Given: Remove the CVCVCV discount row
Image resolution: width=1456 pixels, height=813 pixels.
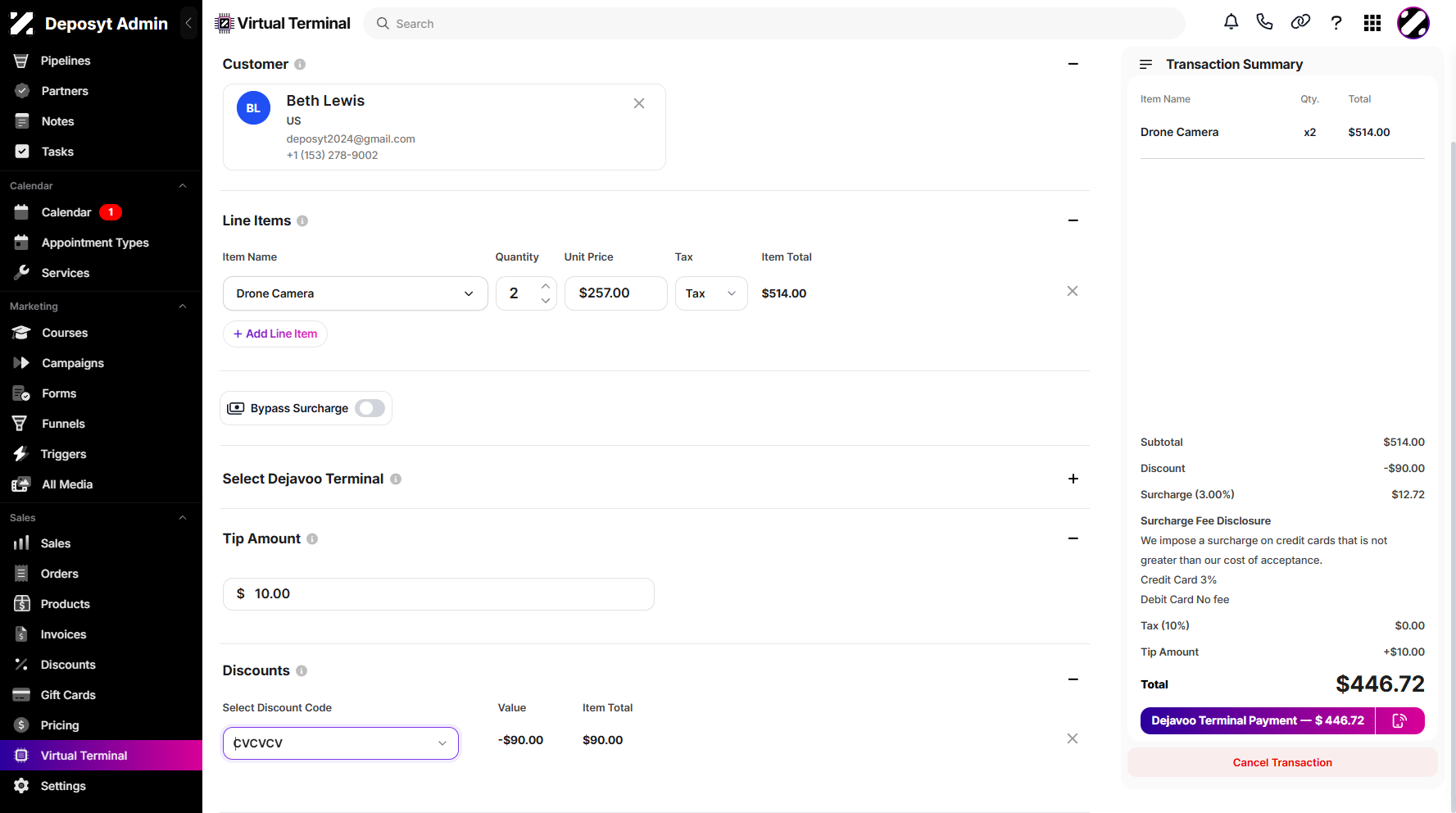Looking at the screenshot, I should tap(1073, 738).
